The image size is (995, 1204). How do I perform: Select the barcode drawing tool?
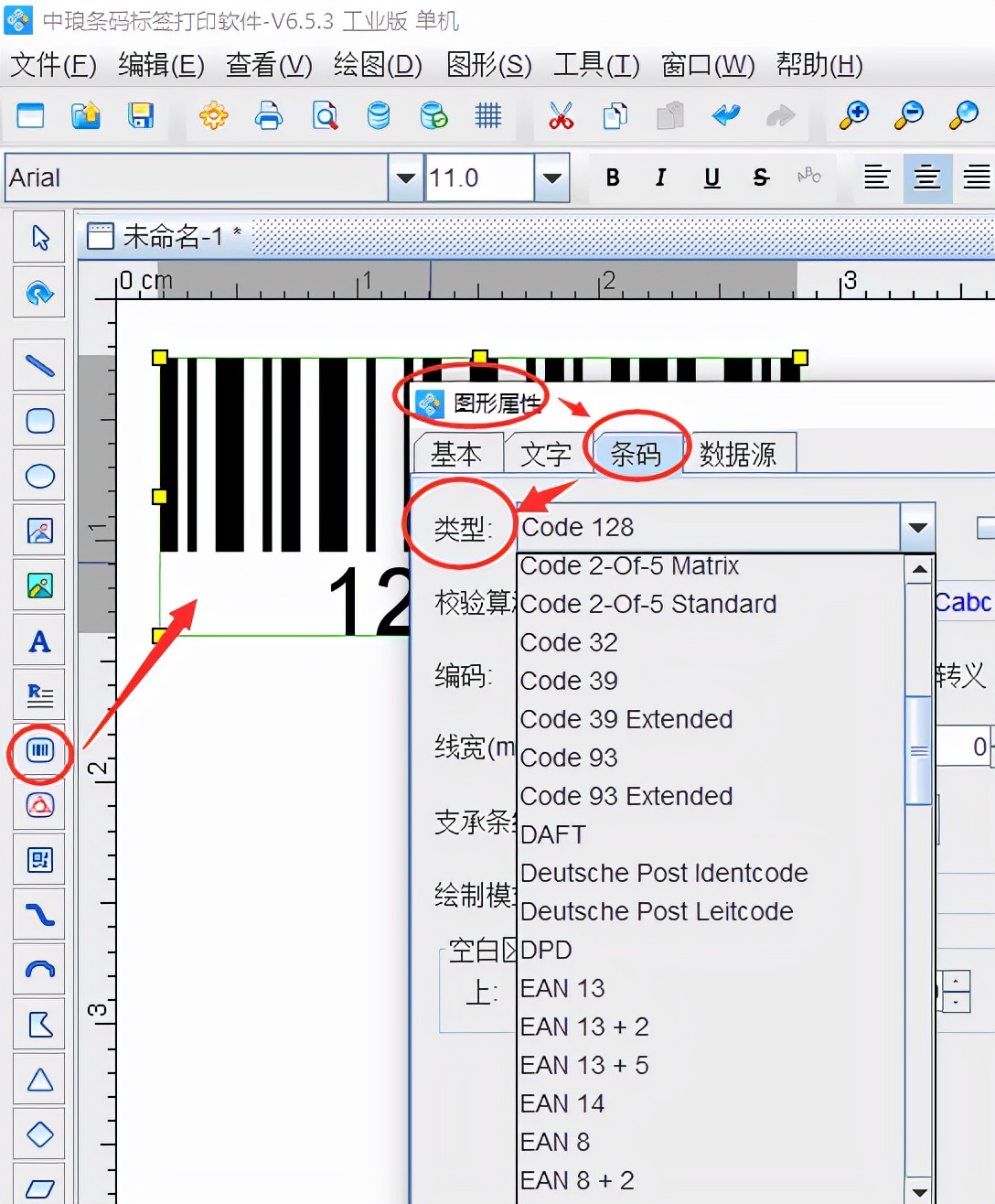click(39, 751)
